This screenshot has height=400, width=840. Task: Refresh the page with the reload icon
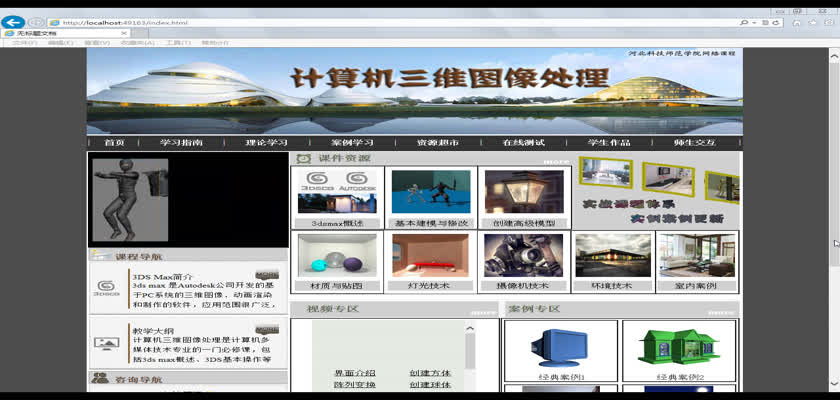[776, 22]
